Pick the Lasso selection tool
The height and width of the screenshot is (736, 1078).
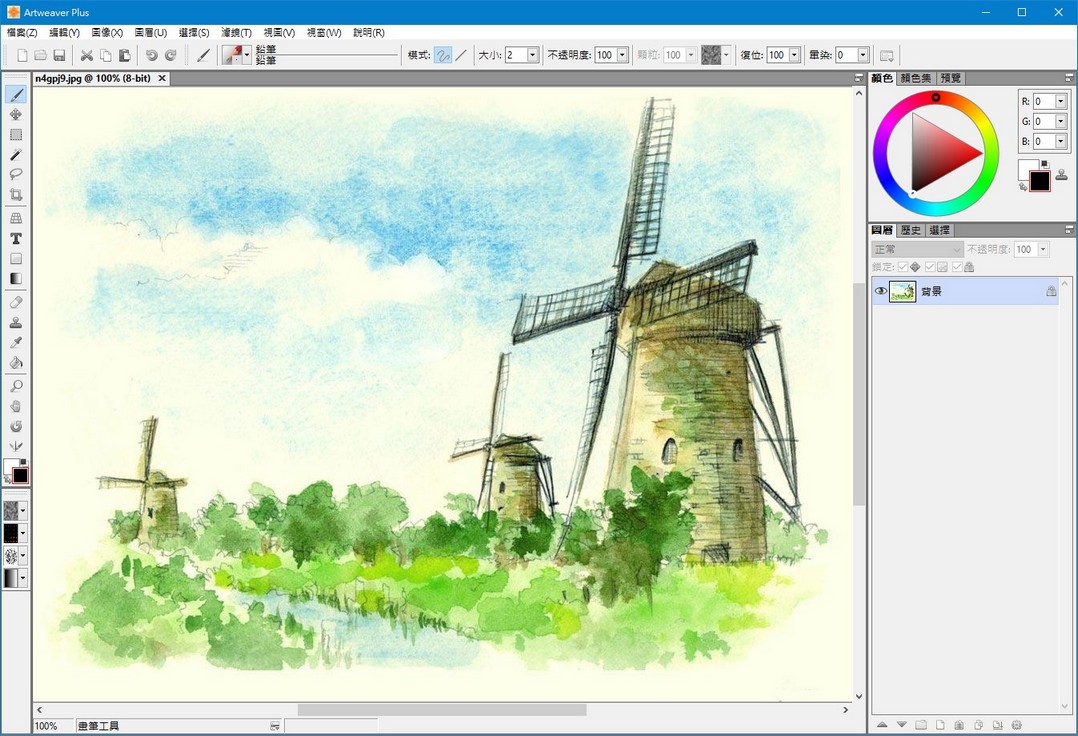(16, 174)
